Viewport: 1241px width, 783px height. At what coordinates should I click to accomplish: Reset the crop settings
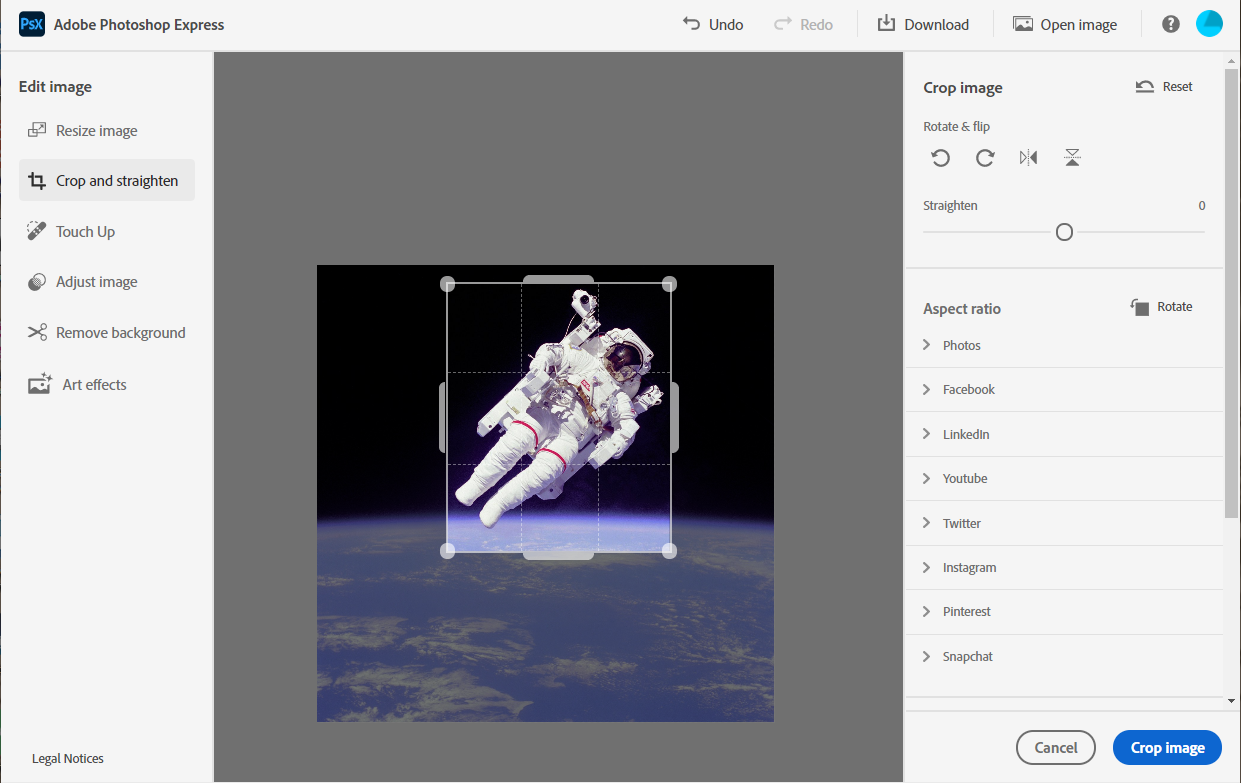pyautogui.click(x=1163, y=86)
